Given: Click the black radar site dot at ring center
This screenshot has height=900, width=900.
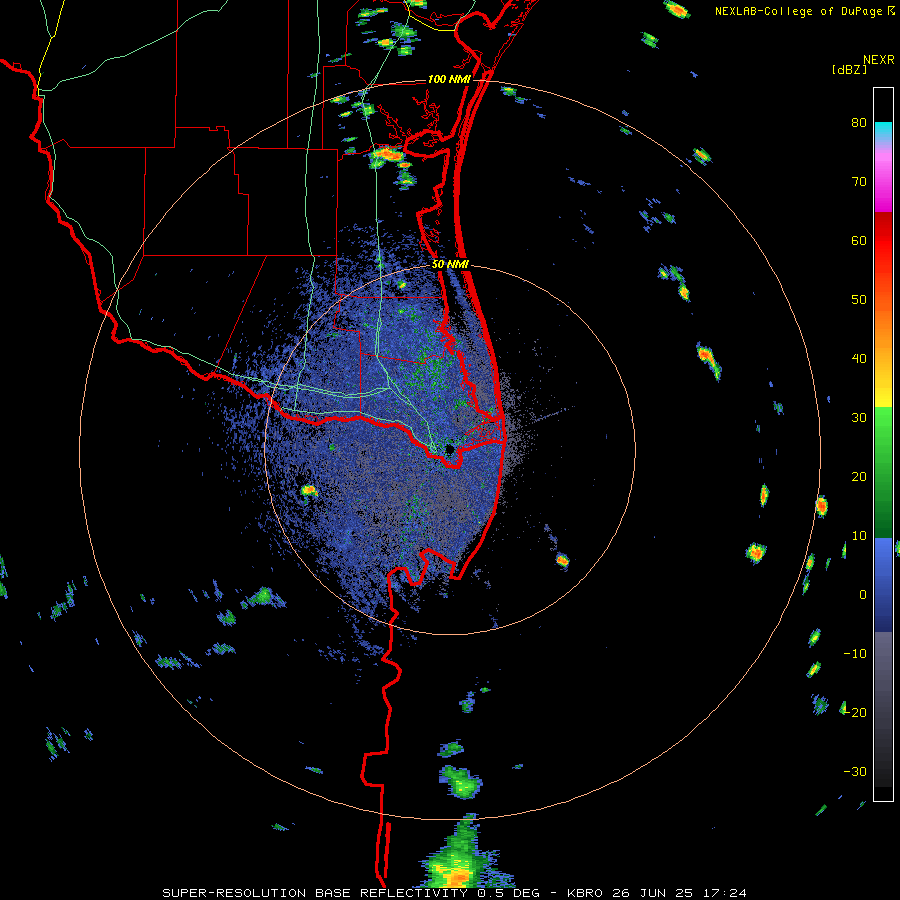Looking at the screenshot, I should pyautogui.click(x=450, y=449).
